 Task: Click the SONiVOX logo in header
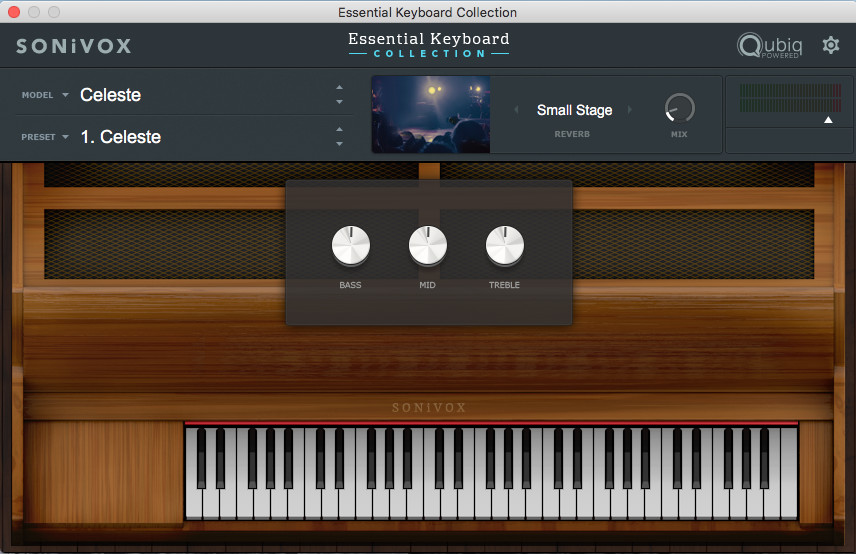[74, 46]
